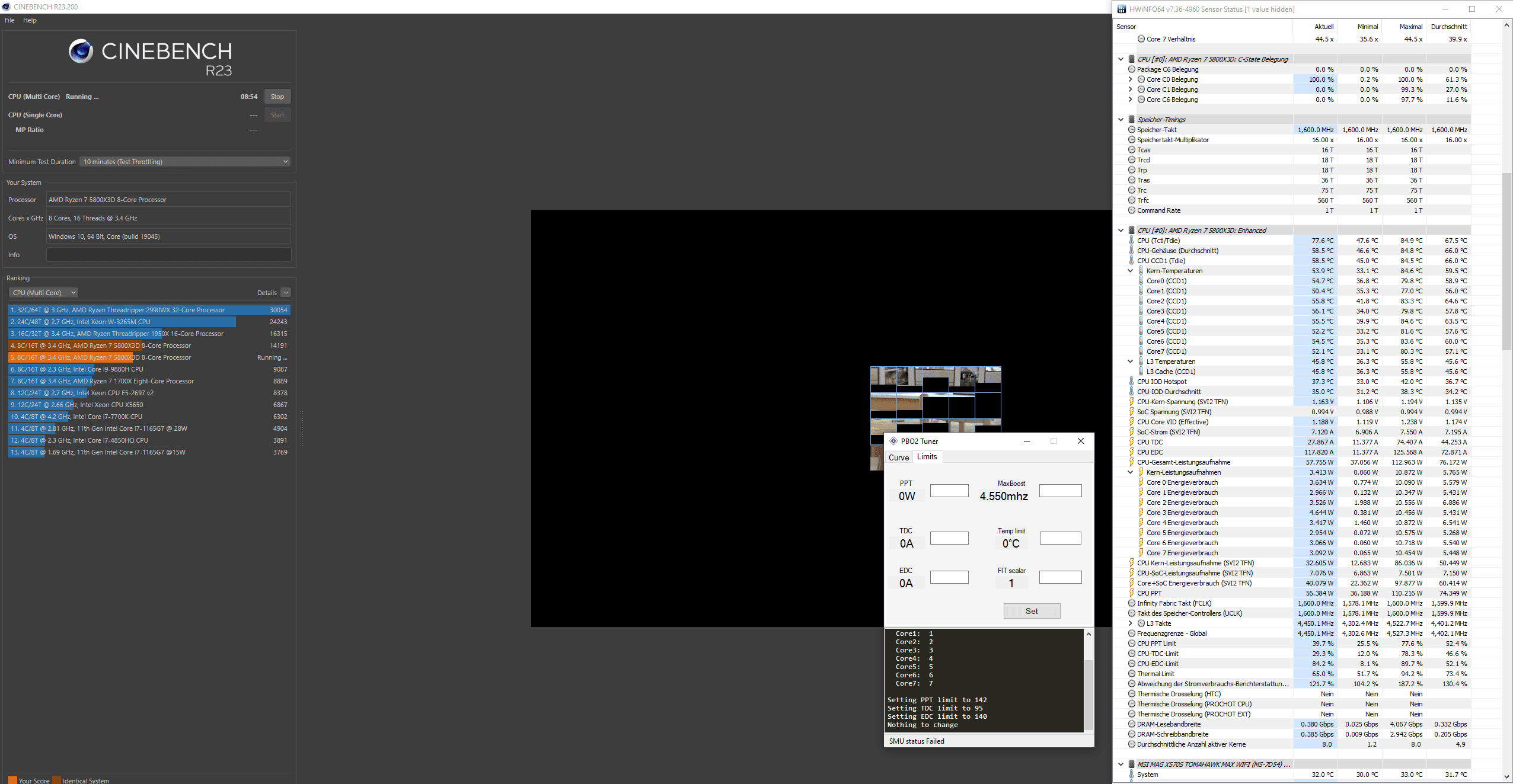Click thermometer icon beside Core0 (CCD1)
This screenshot has height=784, width=1513.
click(1141, 281)
